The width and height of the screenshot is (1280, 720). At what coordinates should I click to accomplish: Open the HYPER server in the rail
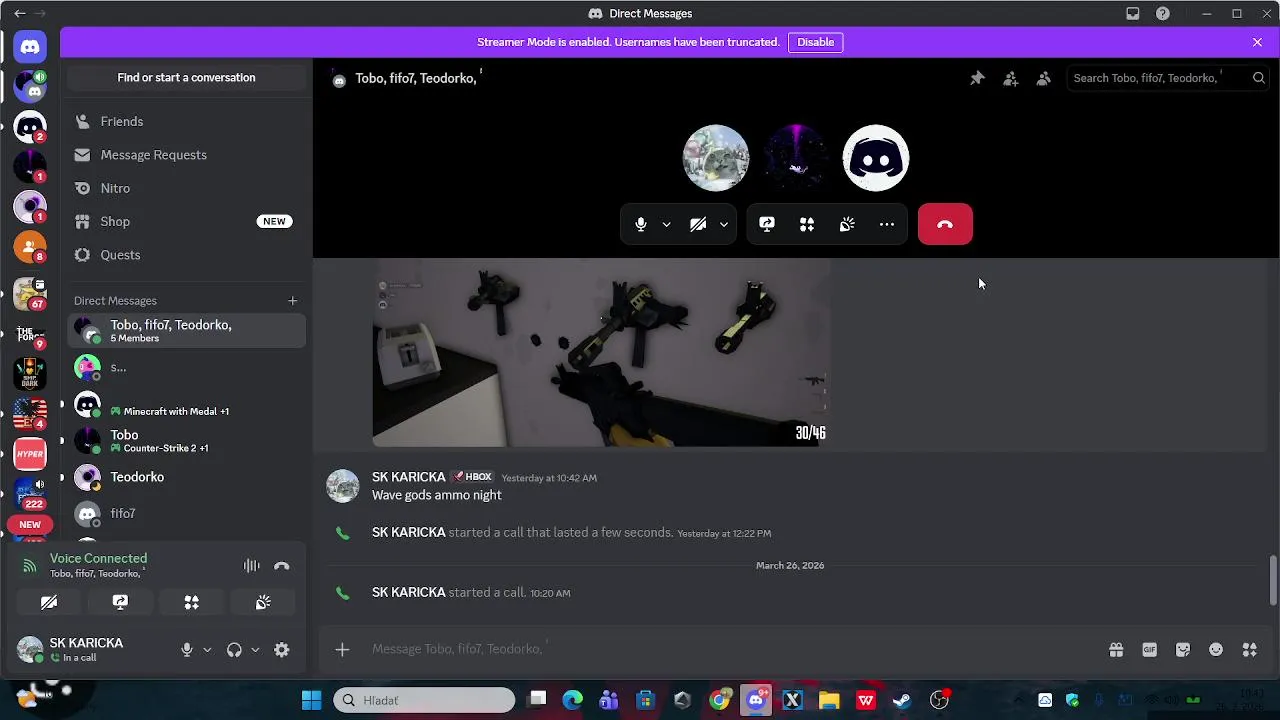30,454
